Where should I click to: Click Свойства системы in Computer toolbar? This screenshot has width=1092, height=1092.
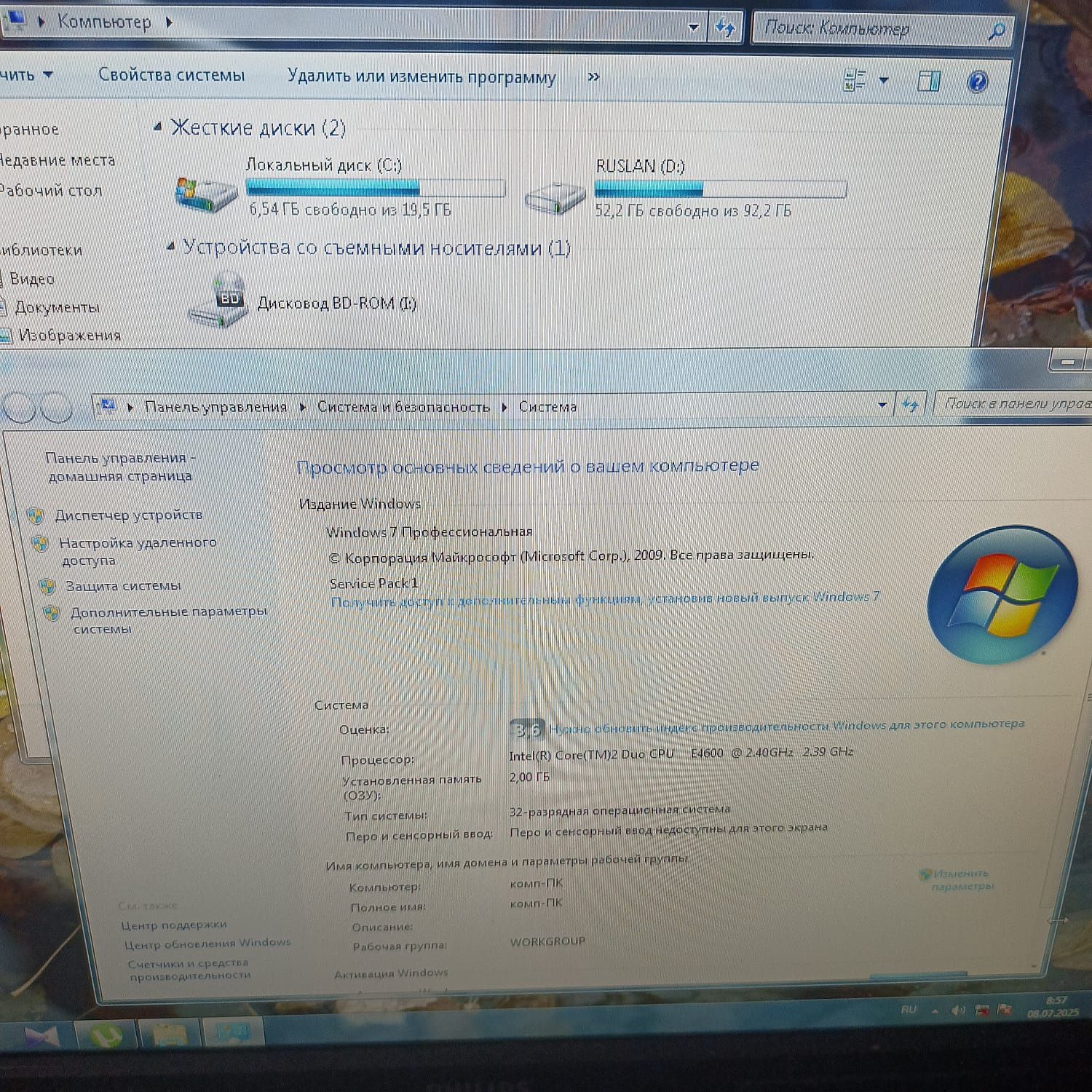171,75
